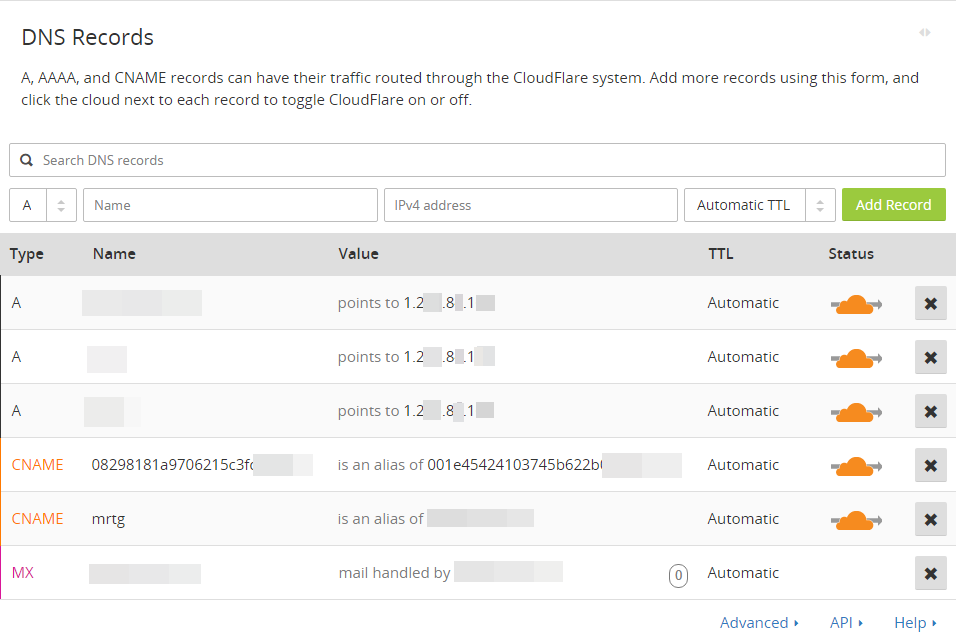Open the record type A dropdown
Image resolution: width=956 pixels, height=641 pixels.
43,205
